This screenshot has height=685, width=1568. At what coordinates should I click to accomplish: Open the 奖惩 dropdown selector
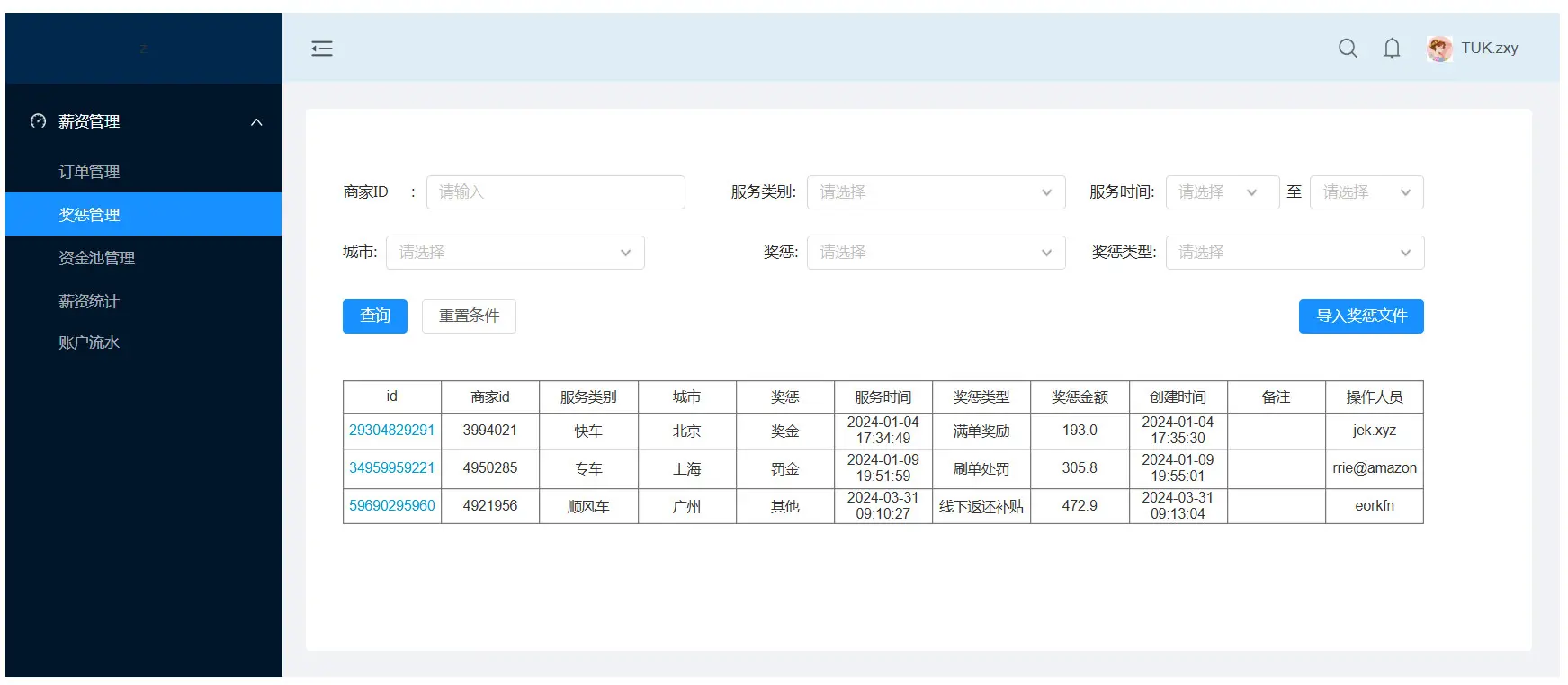pos(936,253)
